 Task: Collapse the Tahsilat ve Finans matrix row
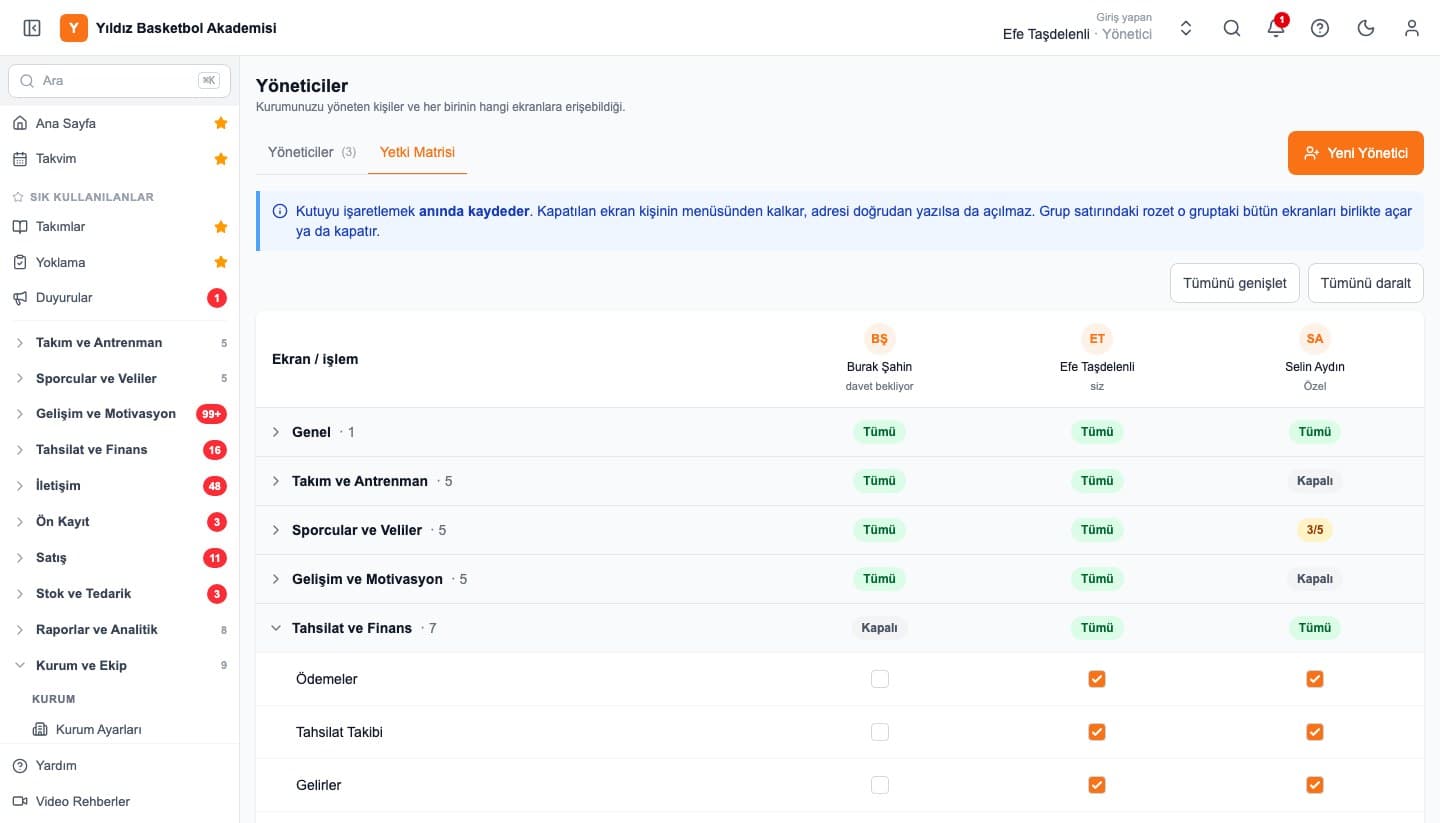click(277, 628)
